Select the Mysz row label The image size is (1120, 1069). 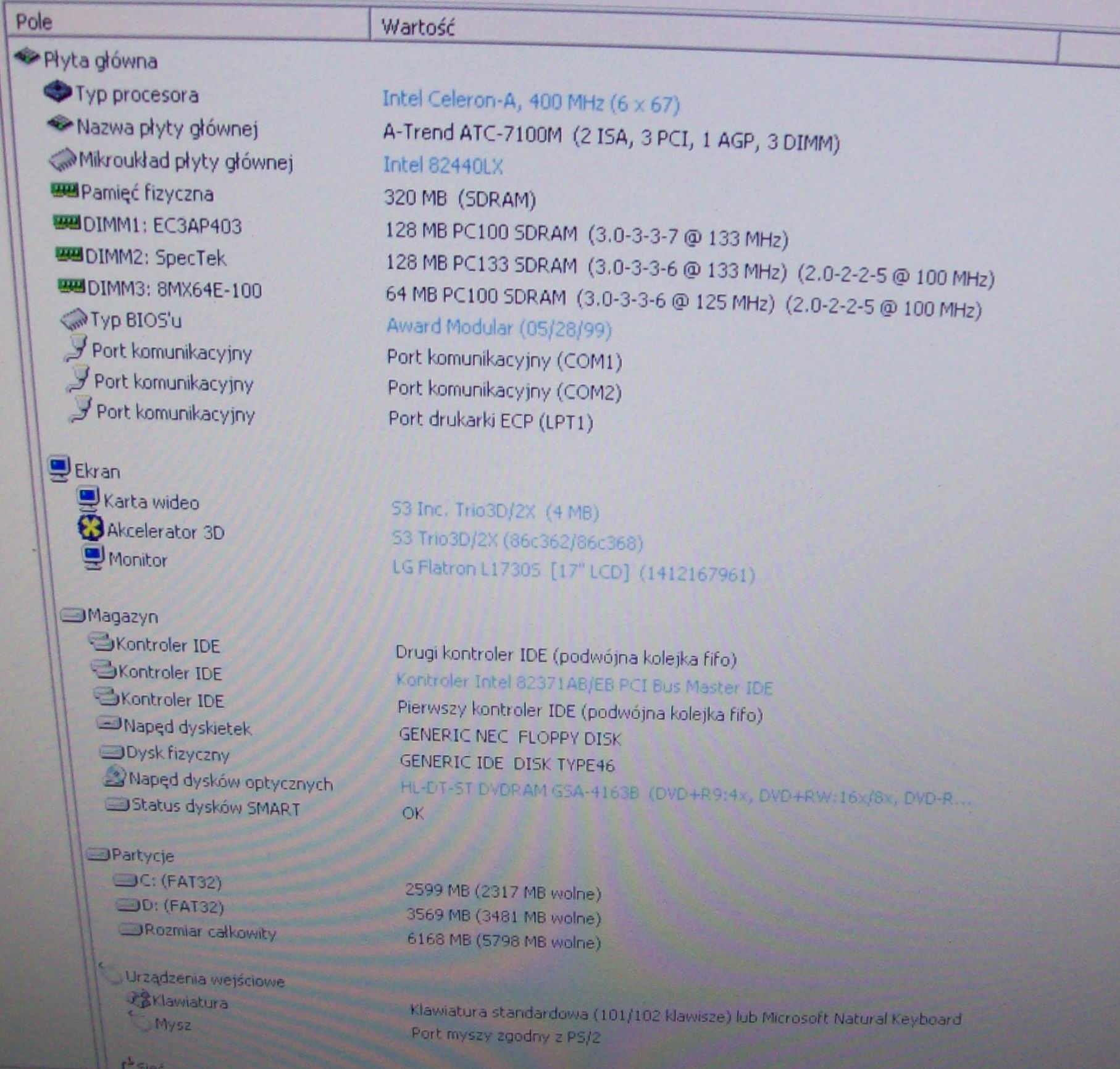coord(173,1025)
